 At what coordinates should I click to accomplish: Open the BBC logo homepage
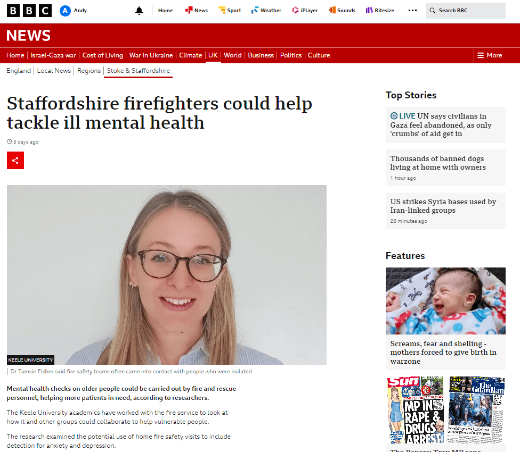(29, 11)
